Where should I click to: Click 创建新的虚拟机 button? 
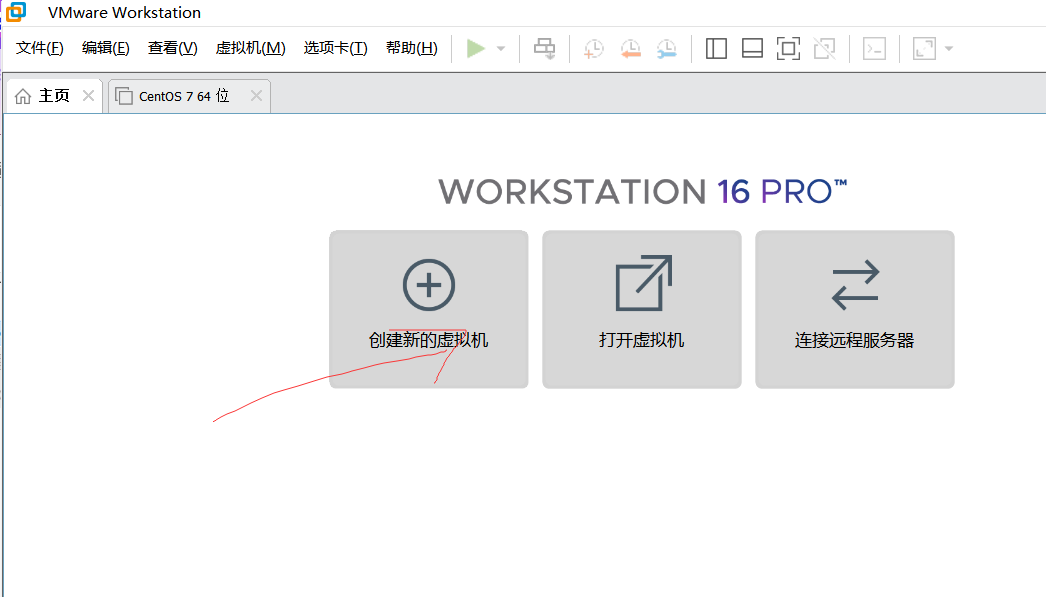click(x=428, y=310)
